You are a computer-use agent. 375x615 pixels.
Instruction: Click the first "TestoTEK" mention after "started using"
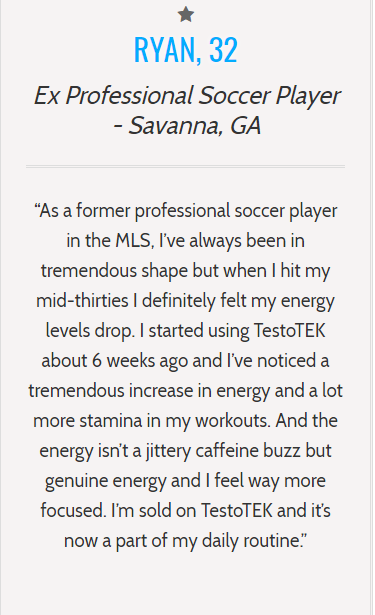pyautogui.click(x=289, y=330)
